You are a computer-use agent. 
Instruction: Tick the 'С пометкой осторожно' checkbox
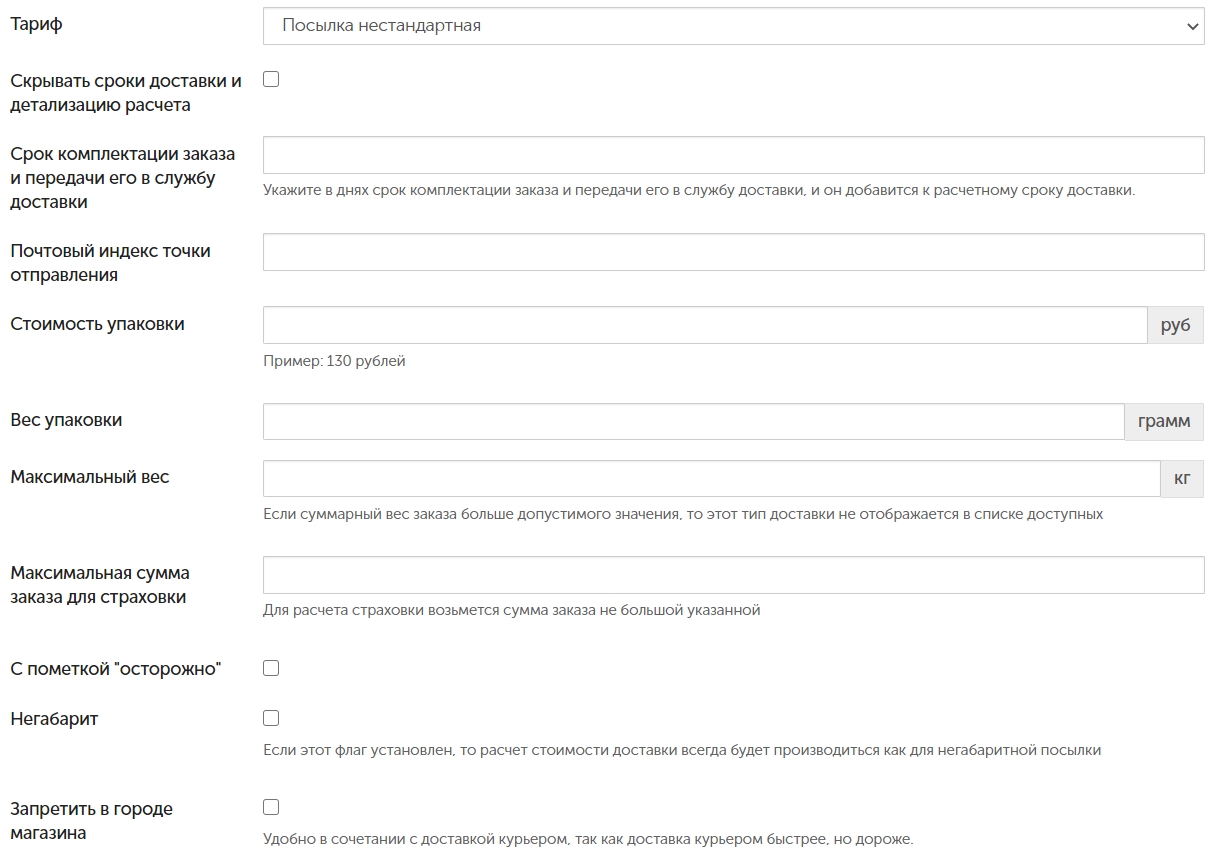click(x=271, y=668)
